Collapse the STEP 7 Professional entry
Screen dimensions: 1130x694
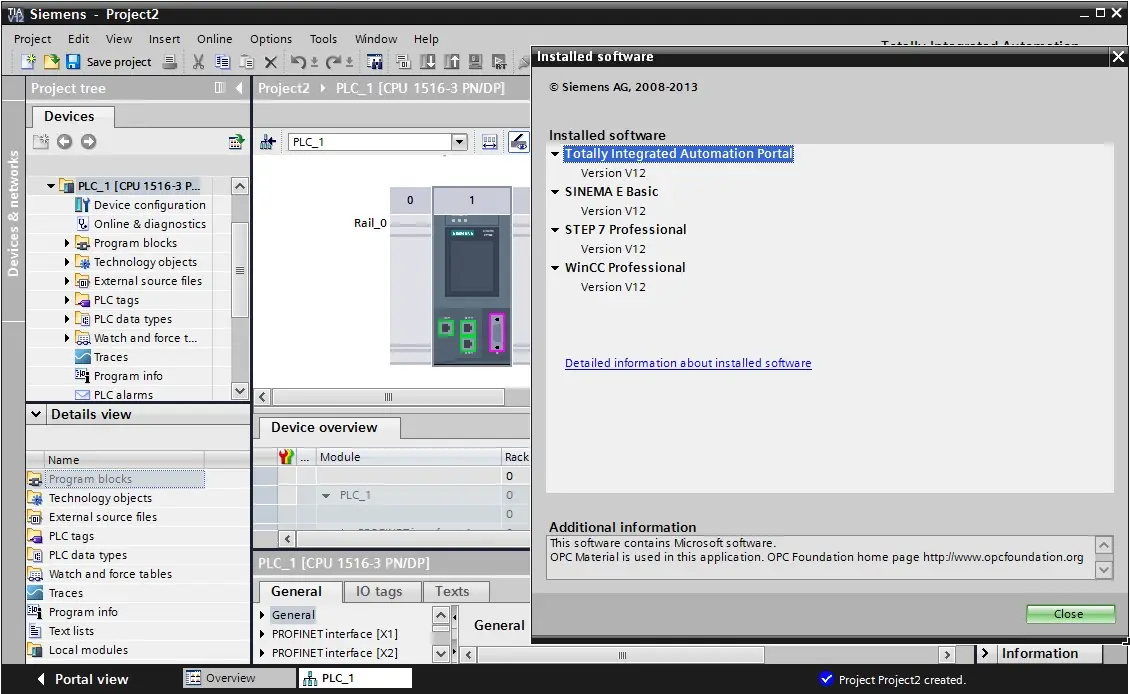pyautogui.click(x=555, y=230)
